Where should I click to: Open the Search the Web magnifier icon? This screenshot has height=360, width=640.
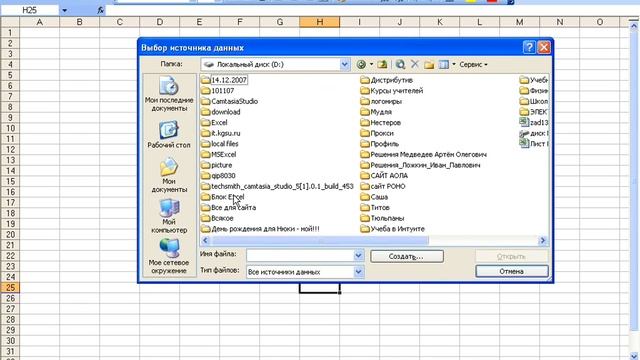(x=400, y=64)
